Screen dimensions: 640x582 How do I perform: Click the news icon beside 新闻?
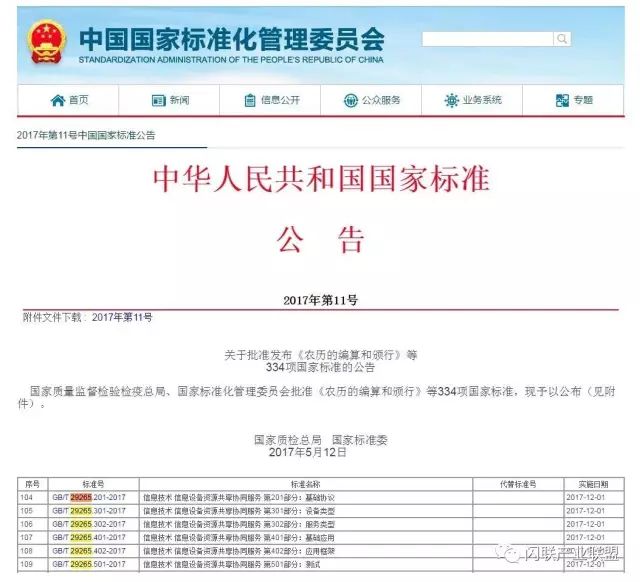click(x=158, y=100)
